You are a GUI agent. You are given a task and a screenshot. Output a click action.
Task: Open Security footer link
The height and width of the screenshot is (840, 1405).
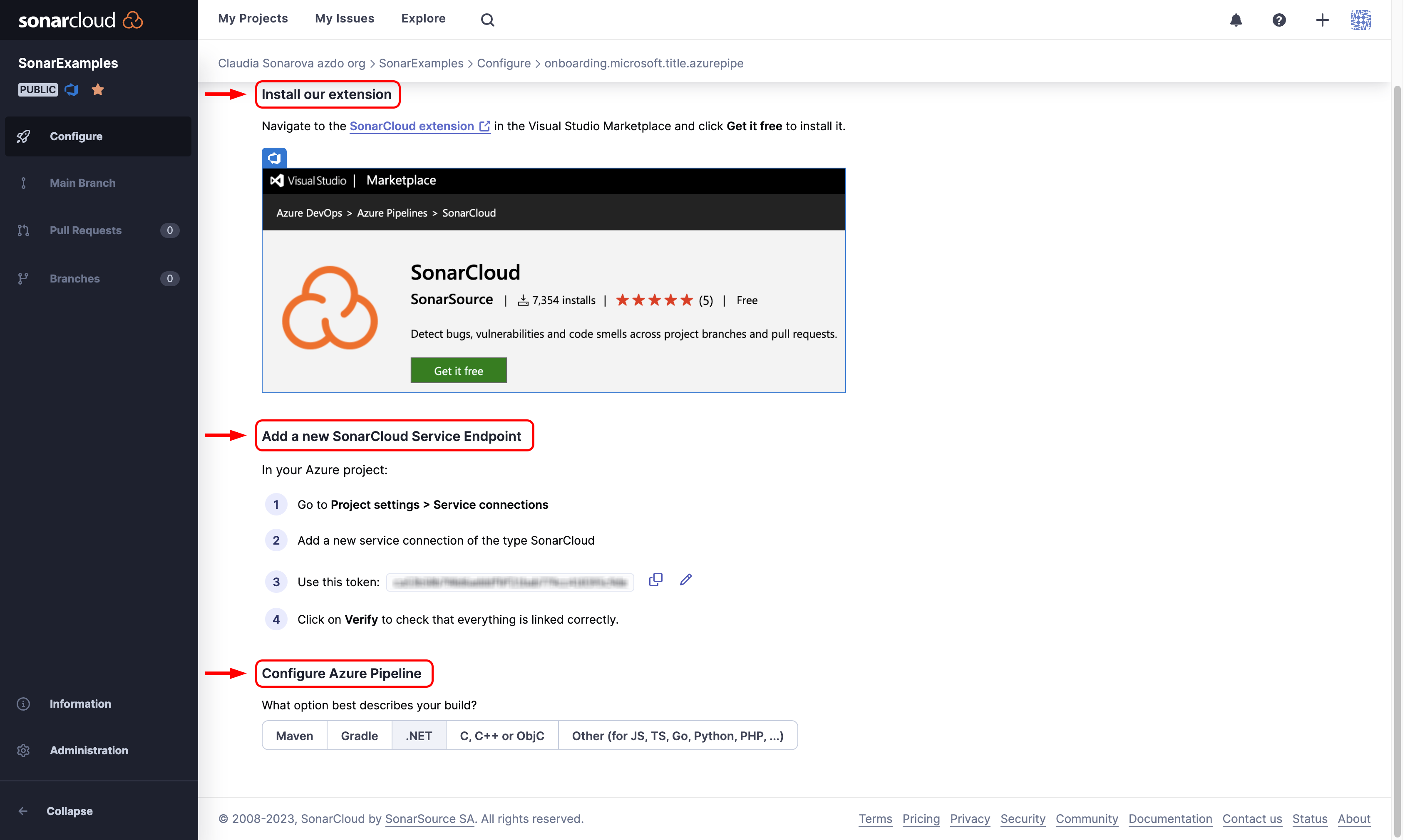pyautogui.click(x=1023, y=818)
